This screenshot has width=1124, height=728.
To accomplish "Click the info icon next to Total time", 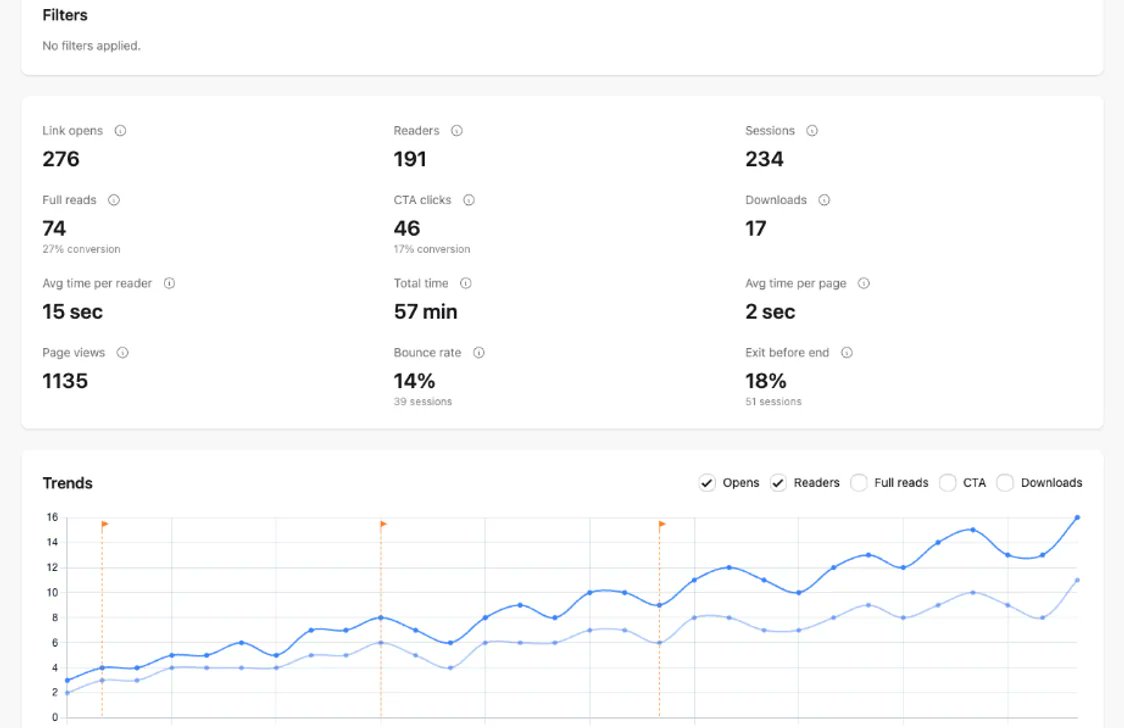I will point(466,283).
